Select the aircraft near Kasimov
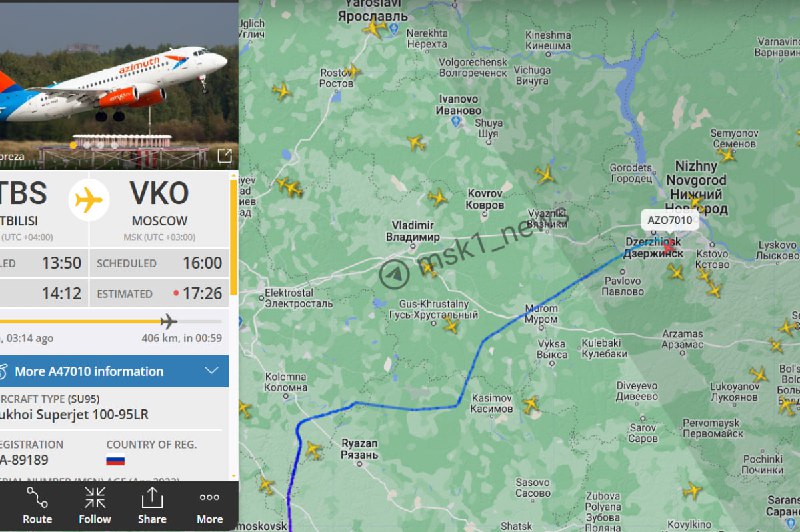Screen dimensions: 800x532 point(531,404)
